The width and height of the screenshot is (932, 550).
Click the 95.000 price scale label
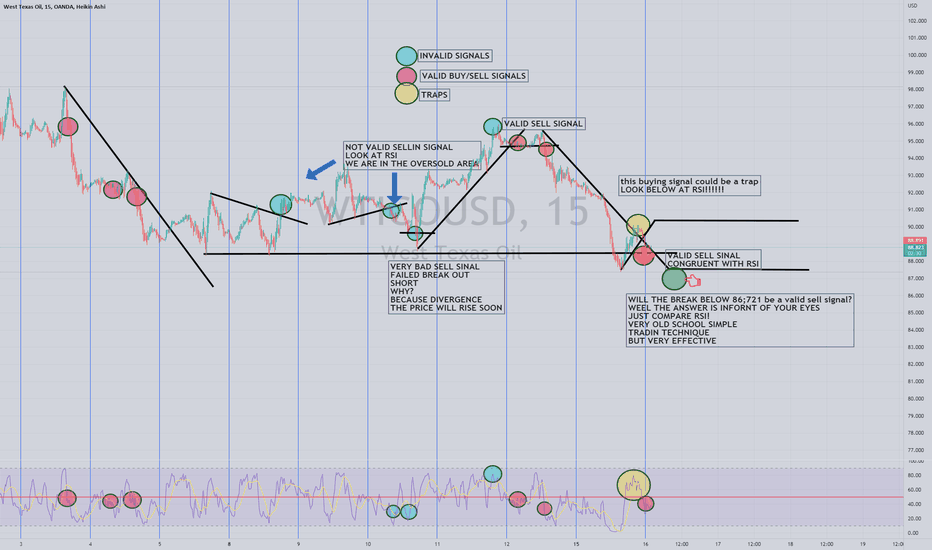(x=916, y=142)
